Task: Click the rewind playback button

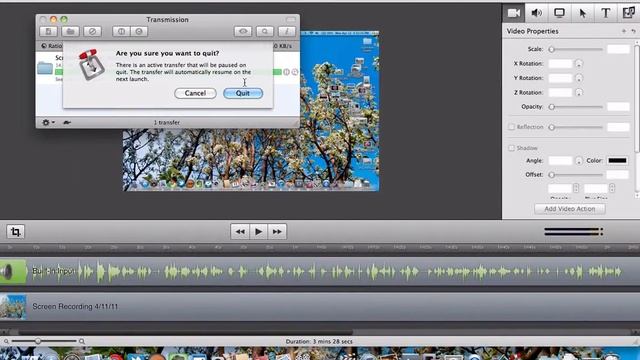Action: coord(240,232)
